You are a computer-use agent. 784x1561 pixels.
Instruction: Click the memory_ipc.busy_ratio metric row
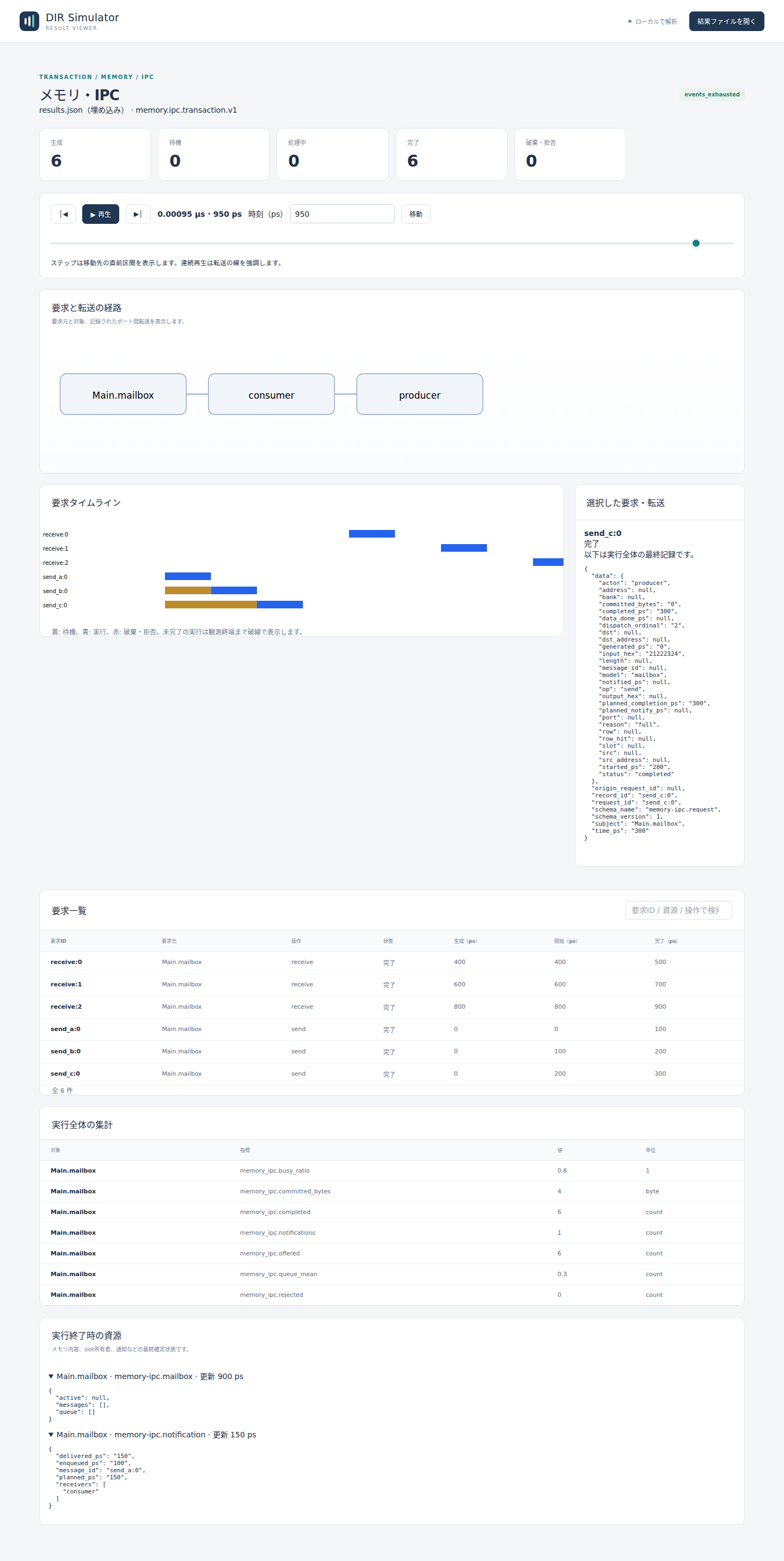coord(392,1171)
